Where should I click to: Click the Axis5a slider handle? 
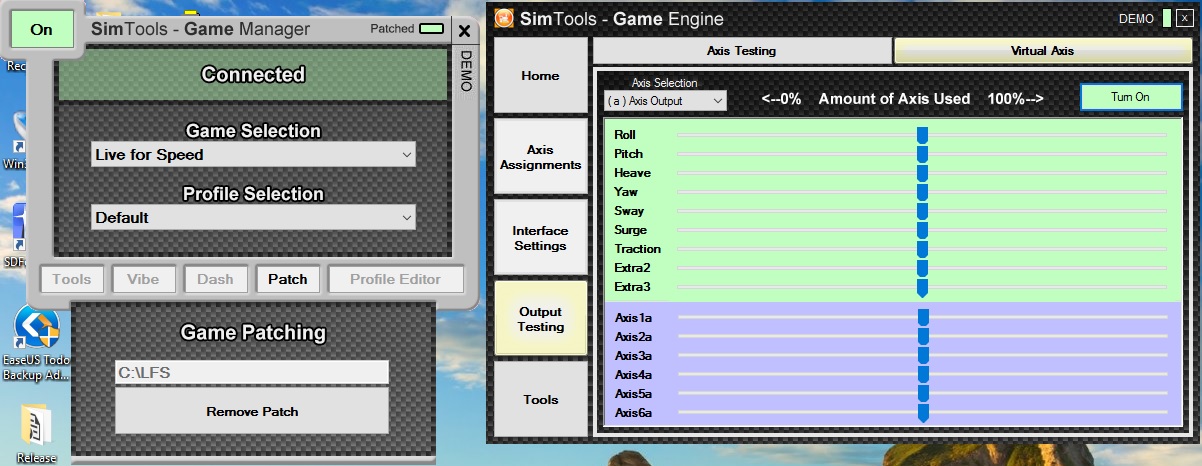click(923, 394)
